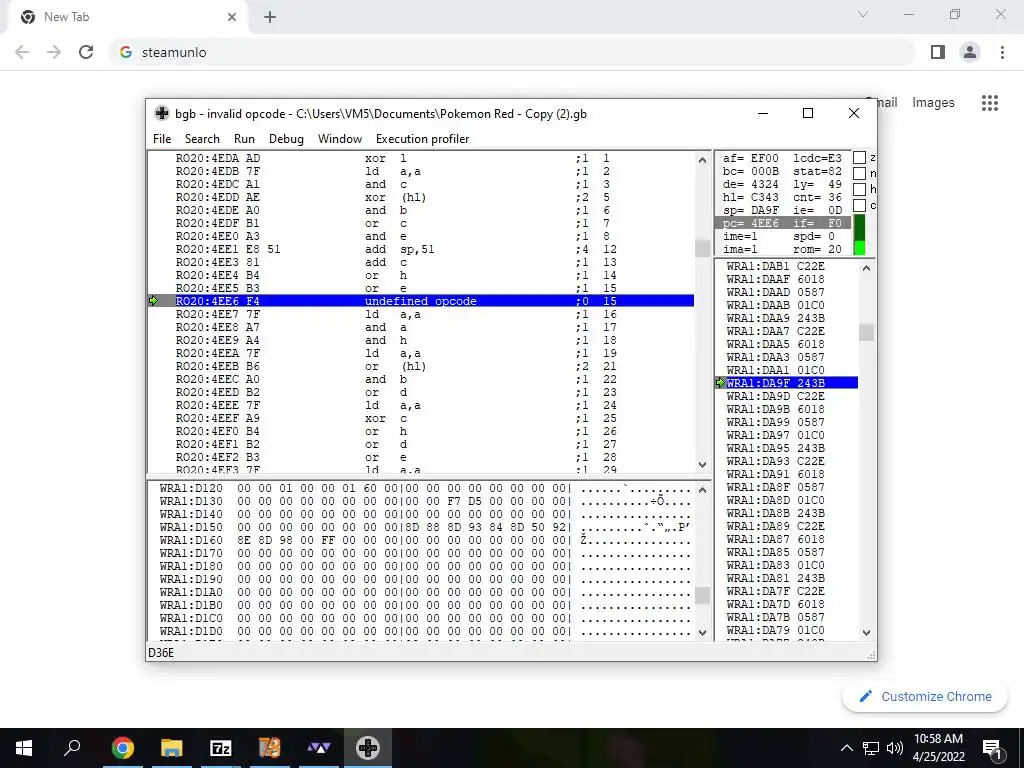Select the RO20:4EE1 add sp,51 line
This screenshot has height=768, width=1024.
tap(421, 249)
